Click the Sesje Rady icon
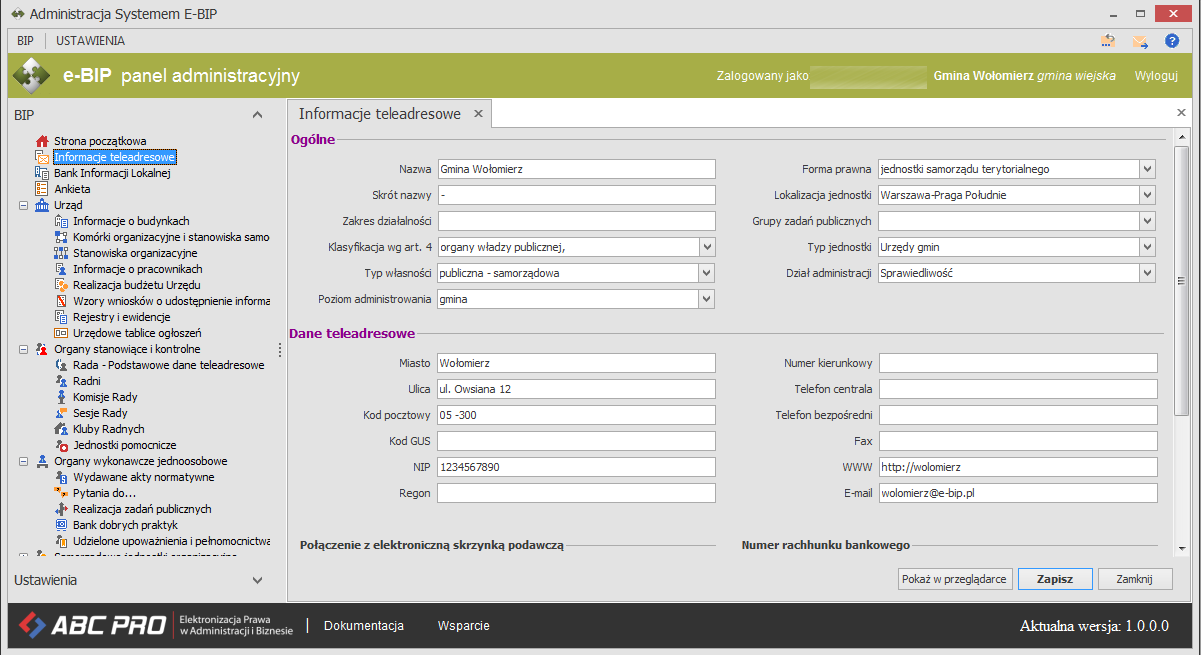Screen dimensions: 1201x655 click(61, 413)
